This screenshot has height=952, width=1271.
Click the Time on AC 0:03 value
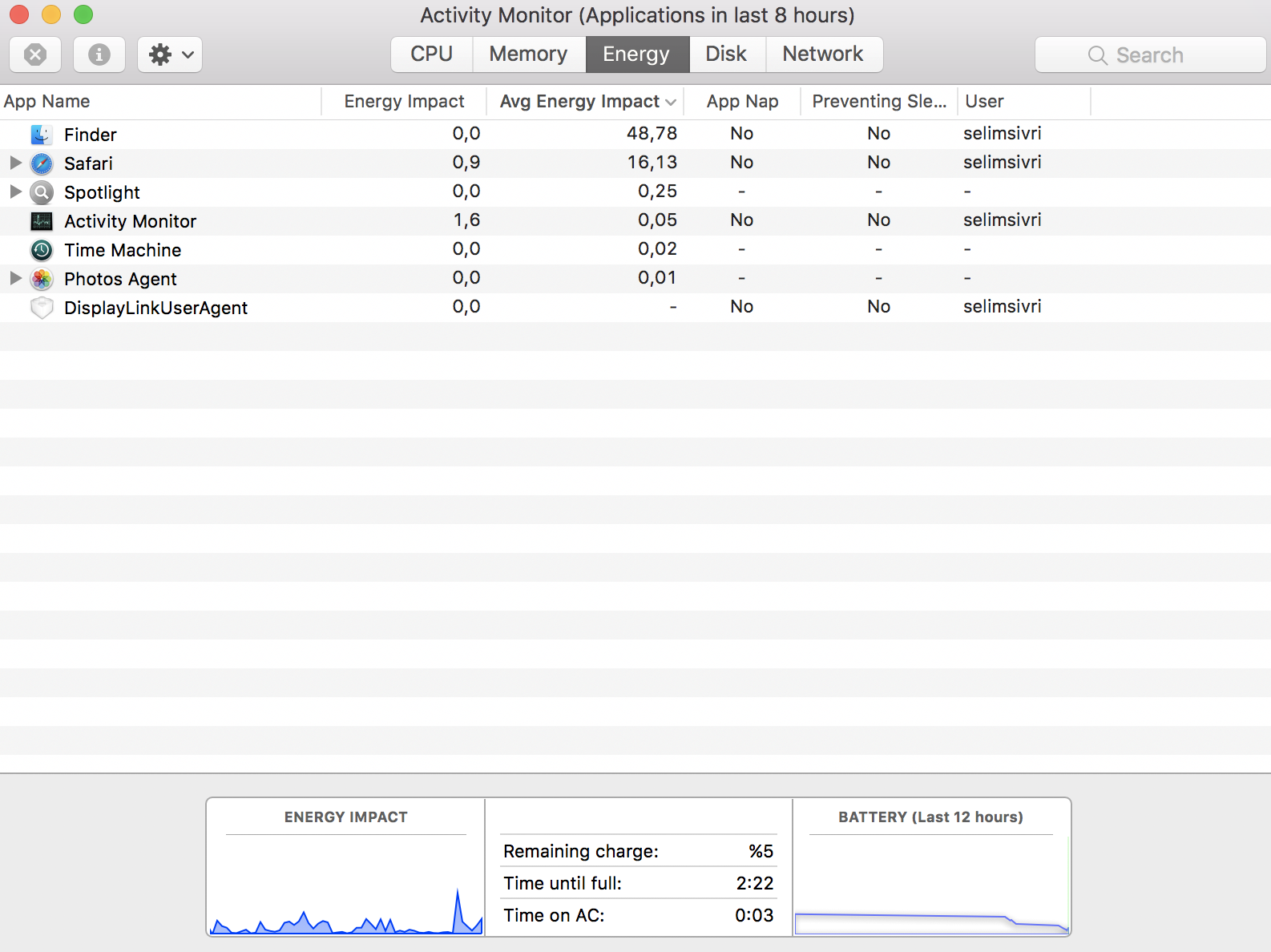click(754, 915)
